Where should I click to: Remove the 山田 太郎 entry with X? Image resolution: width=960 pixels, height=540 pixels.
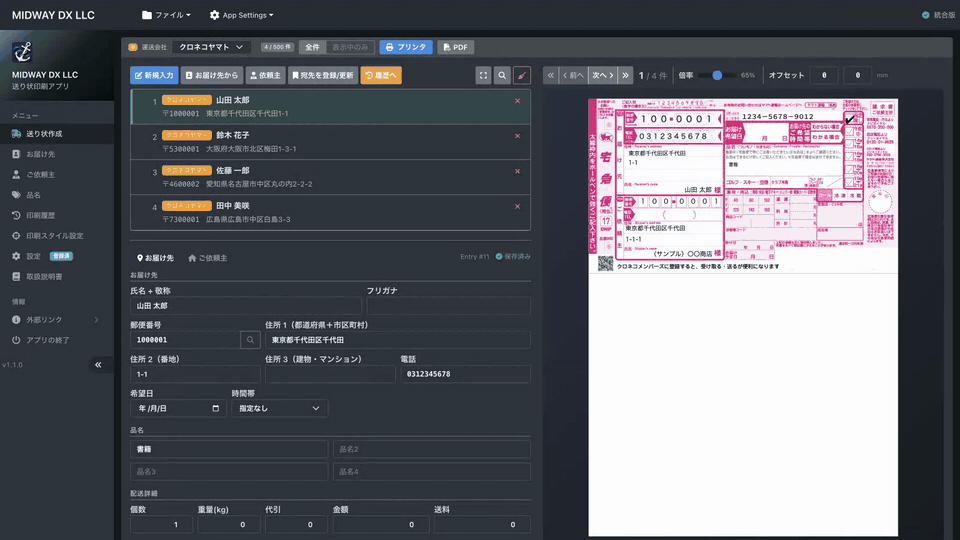click(x=517, y=101)
